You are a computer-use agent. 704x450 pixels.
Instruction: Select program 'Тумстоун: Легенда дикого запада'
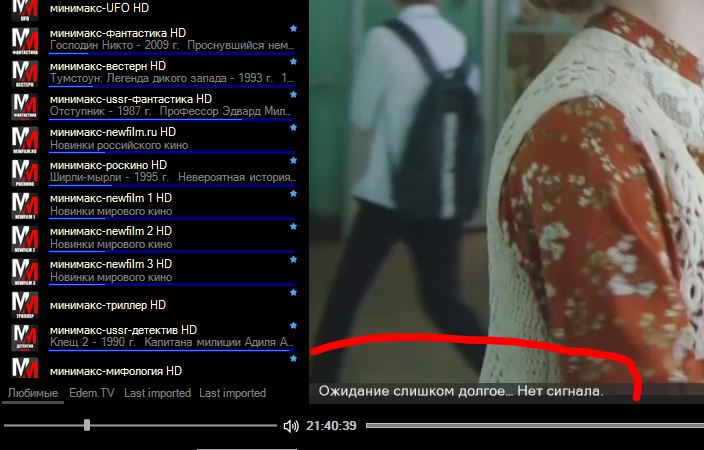pos(138,78)
